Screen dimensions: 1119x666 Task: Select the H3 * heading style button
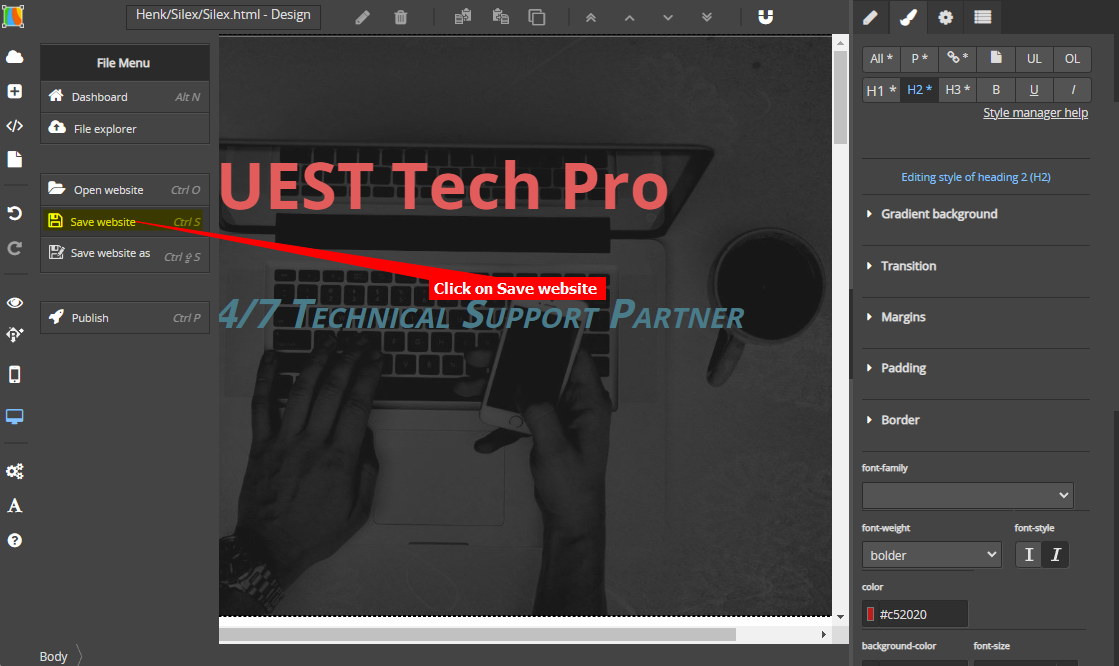[x=958, y=90]
